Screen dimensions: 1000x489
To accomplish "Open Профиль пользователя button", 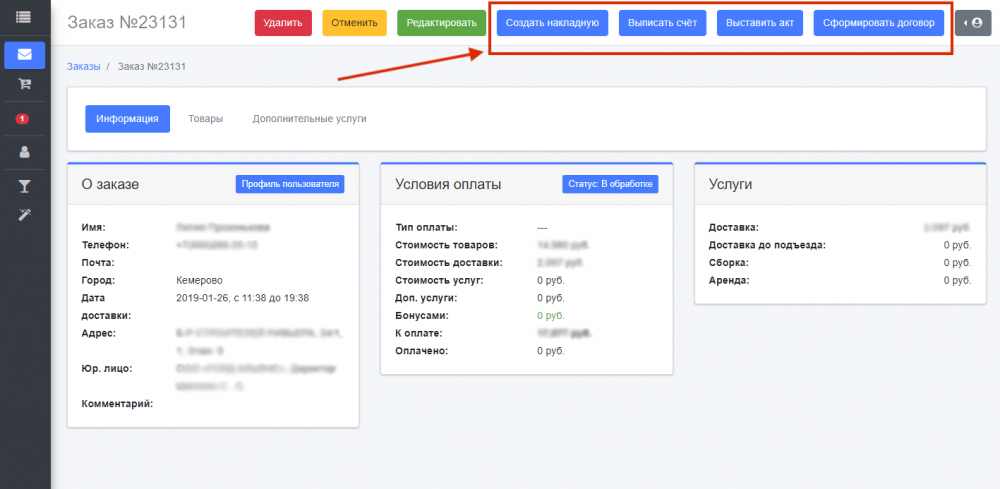I will pyautogui.click(x=290, y=184).
